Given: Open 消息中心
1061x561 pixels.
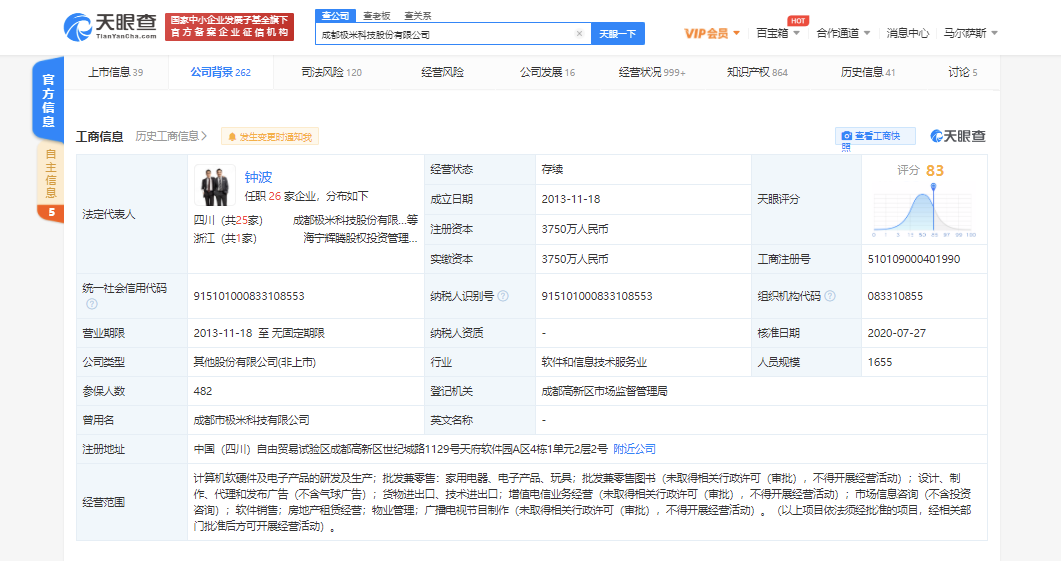Looking at the screenshot, I should 907,33.
